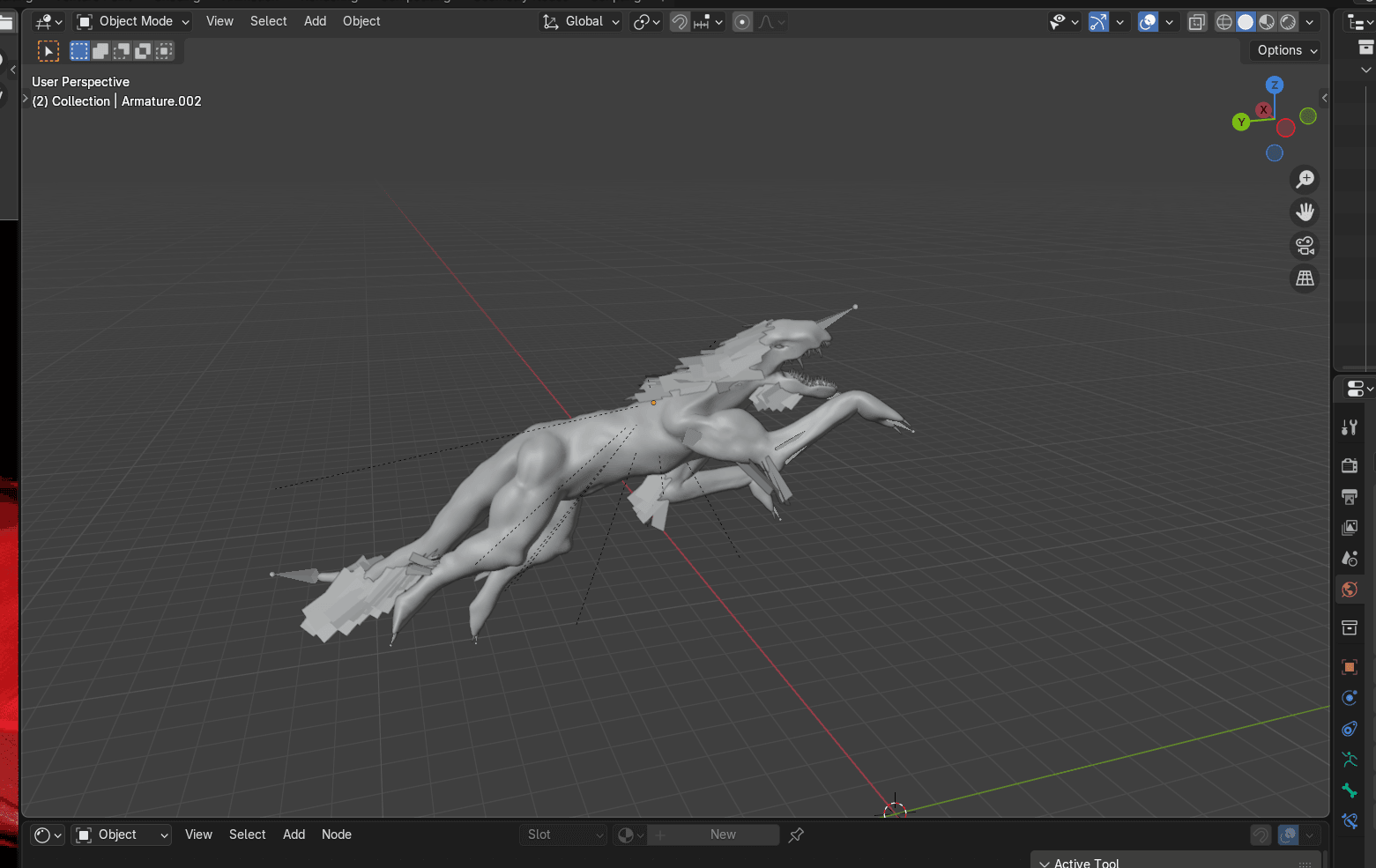1376x868 pixels.
Task: Open the Global transform orientation dropdown
Action: pos(582,21)
